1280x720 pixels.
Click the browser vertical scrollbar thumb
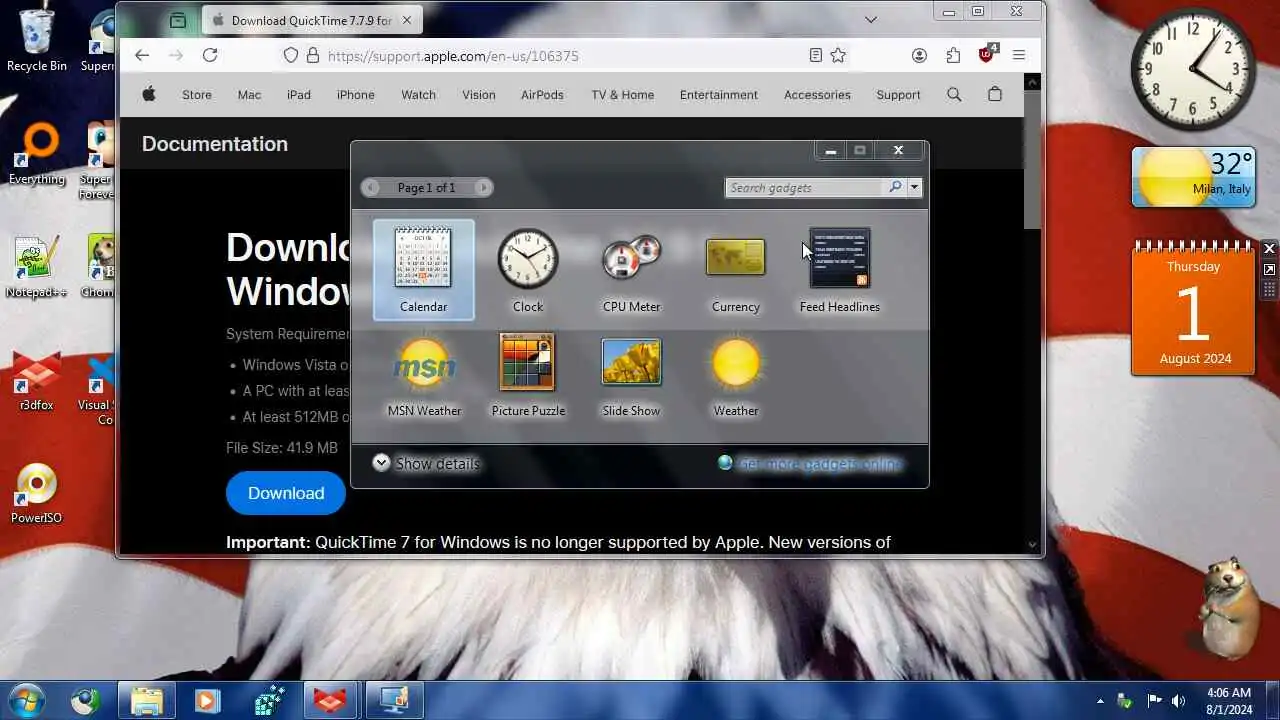[x=1032, y=160]
